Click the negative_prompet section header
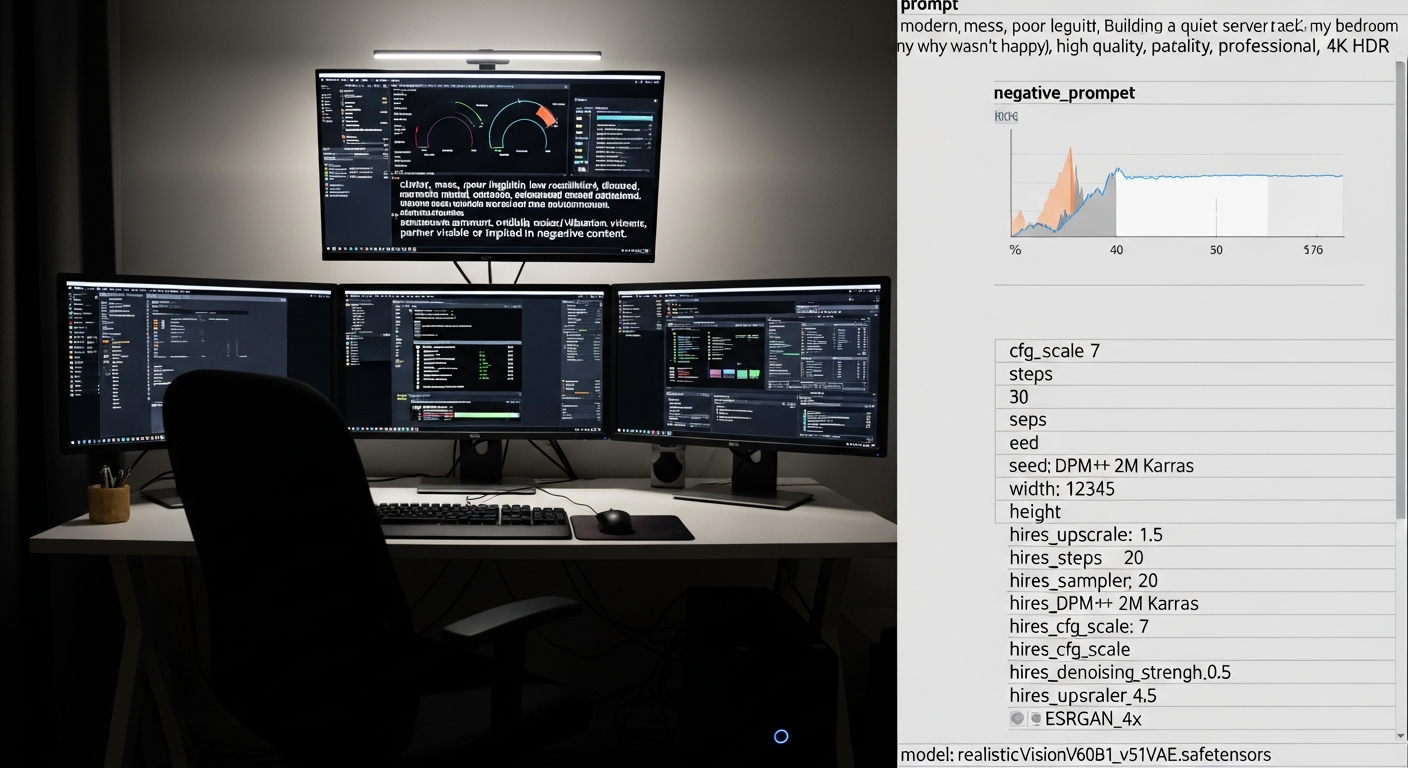 [1064, 93]
